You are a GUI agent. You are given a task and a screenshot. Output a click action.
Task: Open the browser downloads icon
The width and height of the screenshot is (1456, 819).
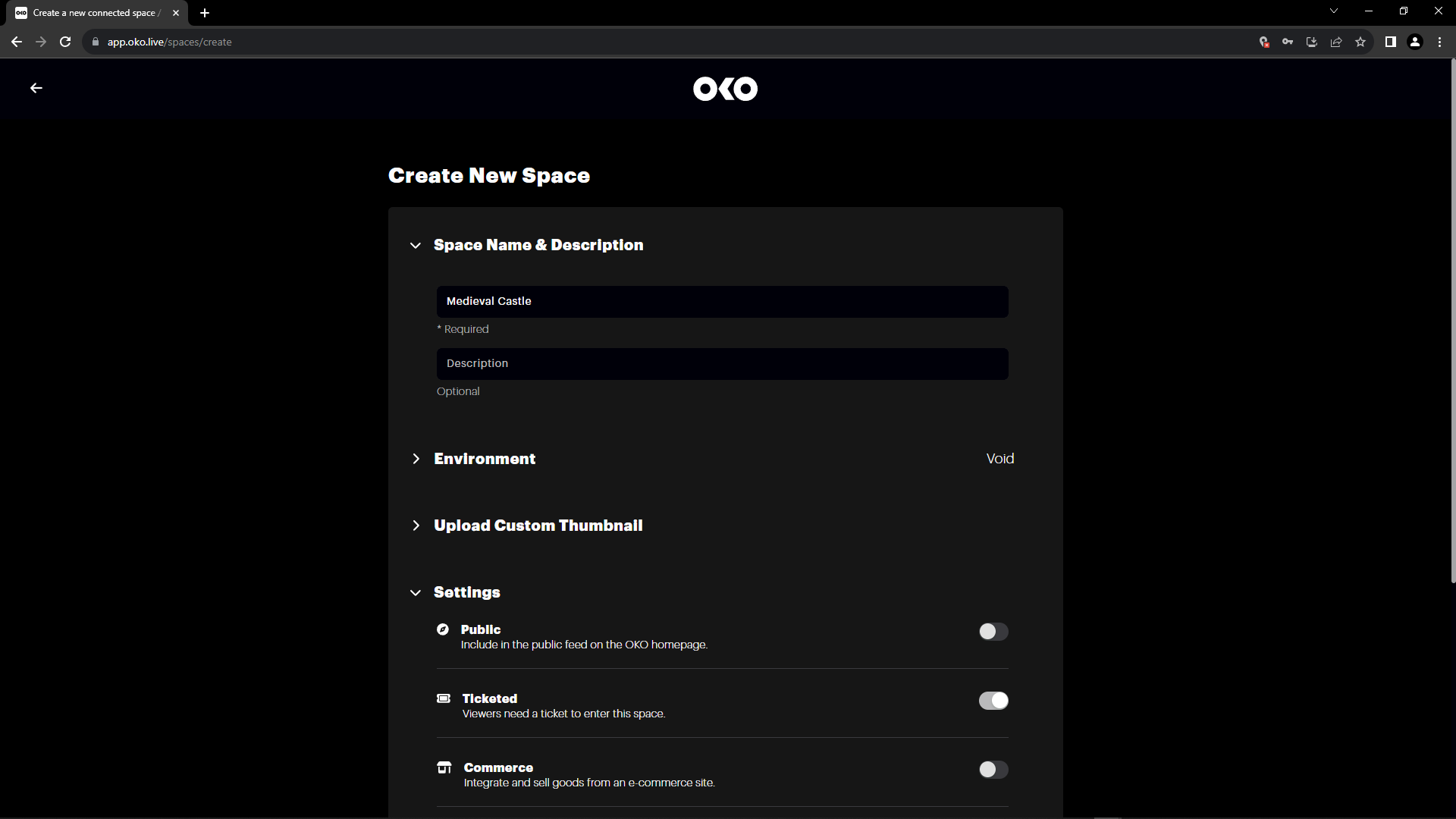[1311, 42]
